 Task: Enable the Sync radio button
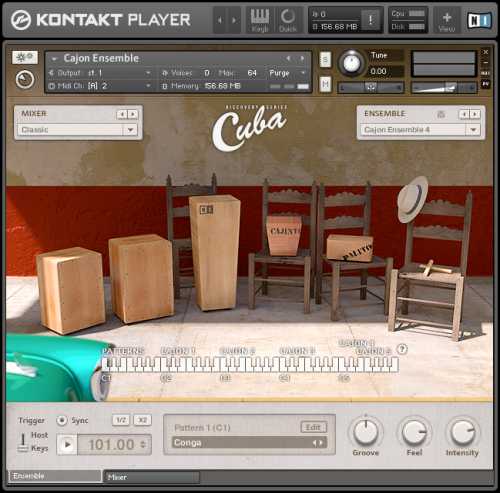coord(62,420)
